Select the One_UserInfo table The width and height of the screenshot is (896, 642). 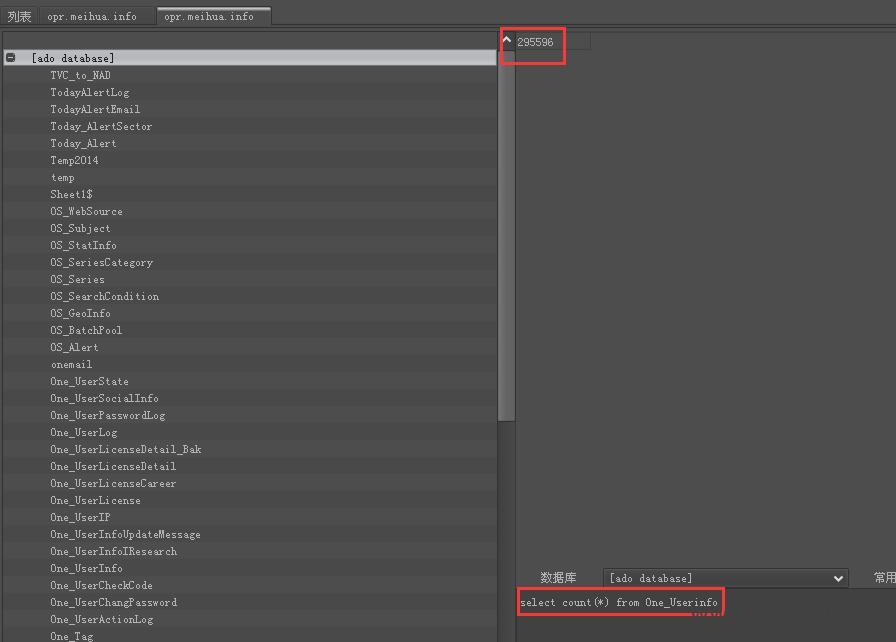pos(86,569)
